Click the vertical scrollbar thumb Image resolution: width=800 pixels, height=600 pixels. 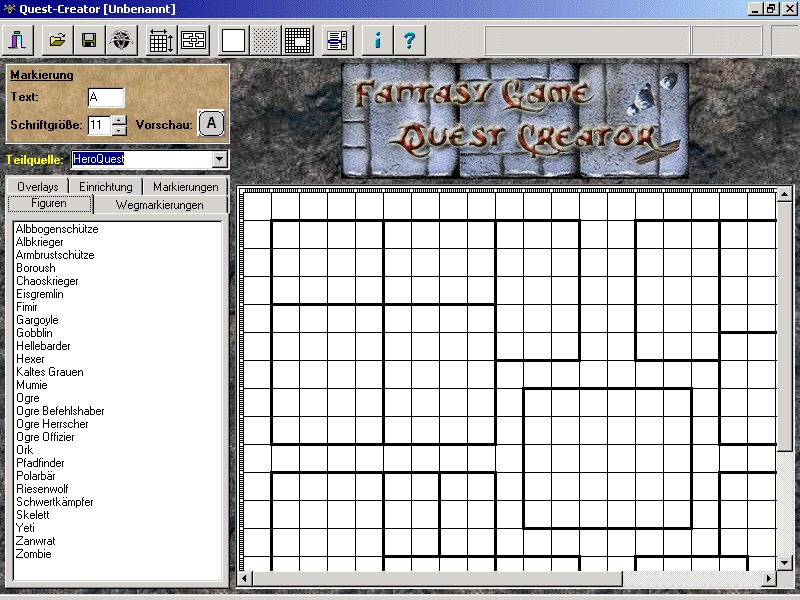785,327
